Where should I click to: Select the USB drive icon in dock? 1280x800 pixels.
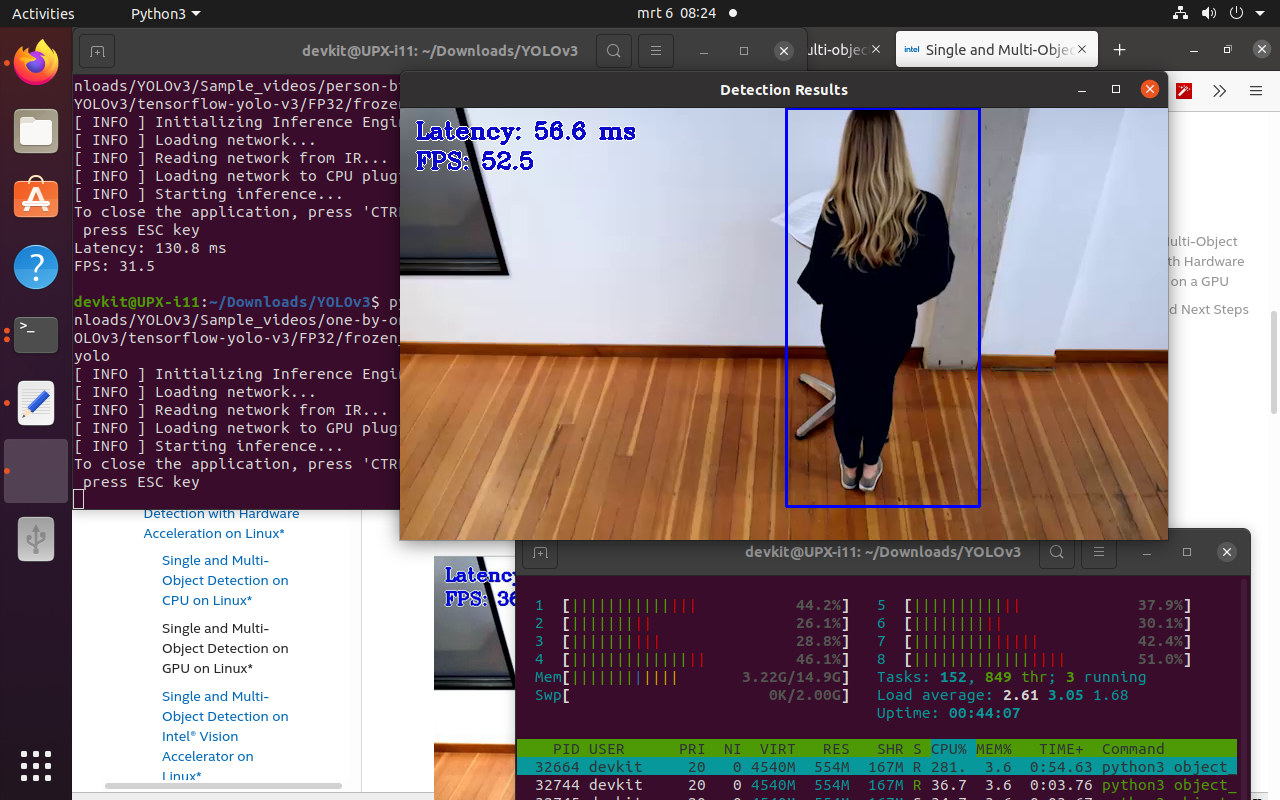(x=36, y=540)
